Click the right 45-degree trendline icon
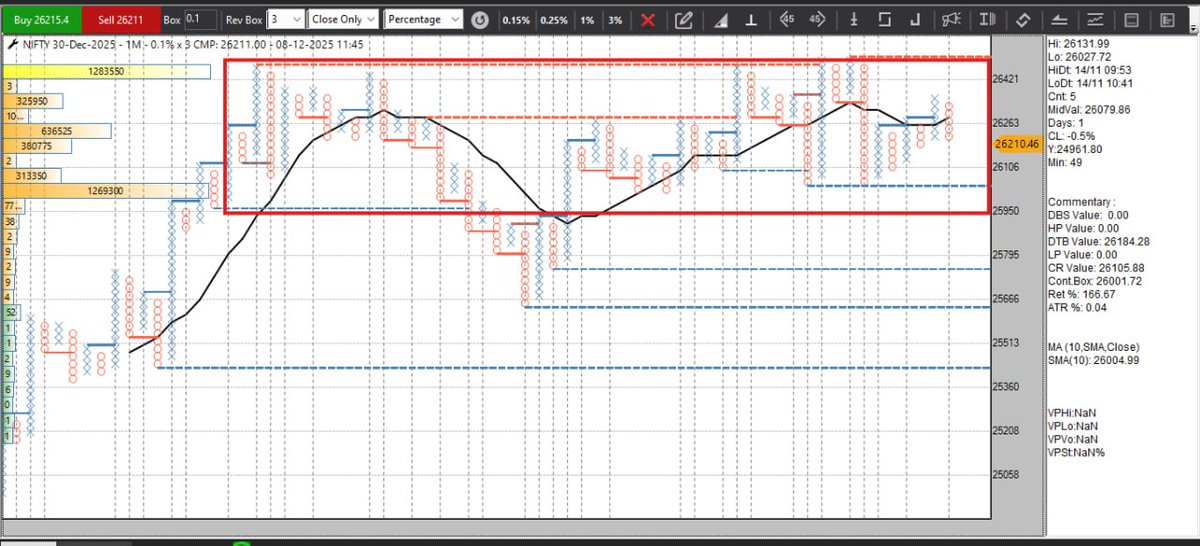 coord(816,19)
